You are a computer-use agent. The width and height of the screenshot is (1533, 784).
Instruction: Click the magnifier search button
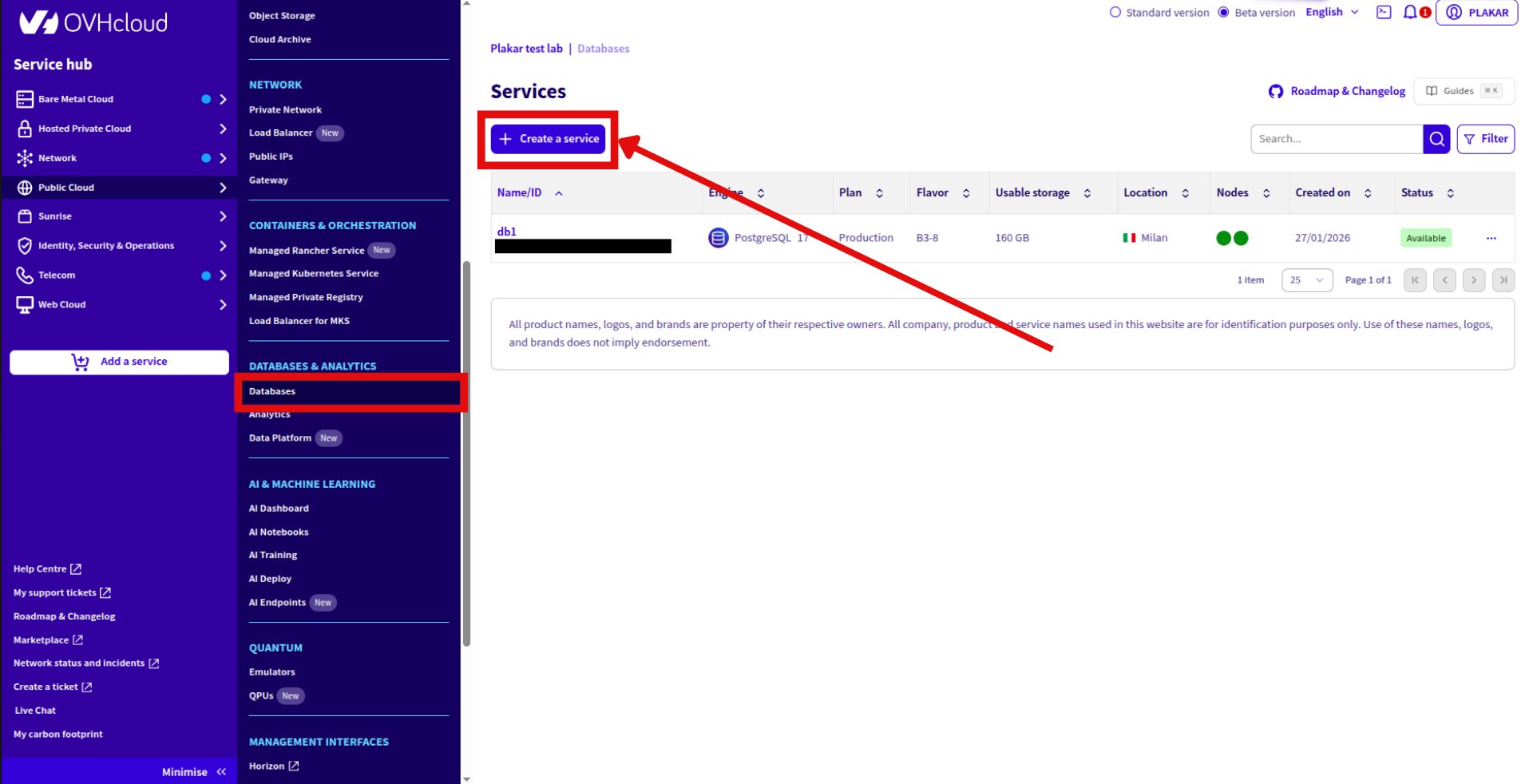click(1436, 139)
